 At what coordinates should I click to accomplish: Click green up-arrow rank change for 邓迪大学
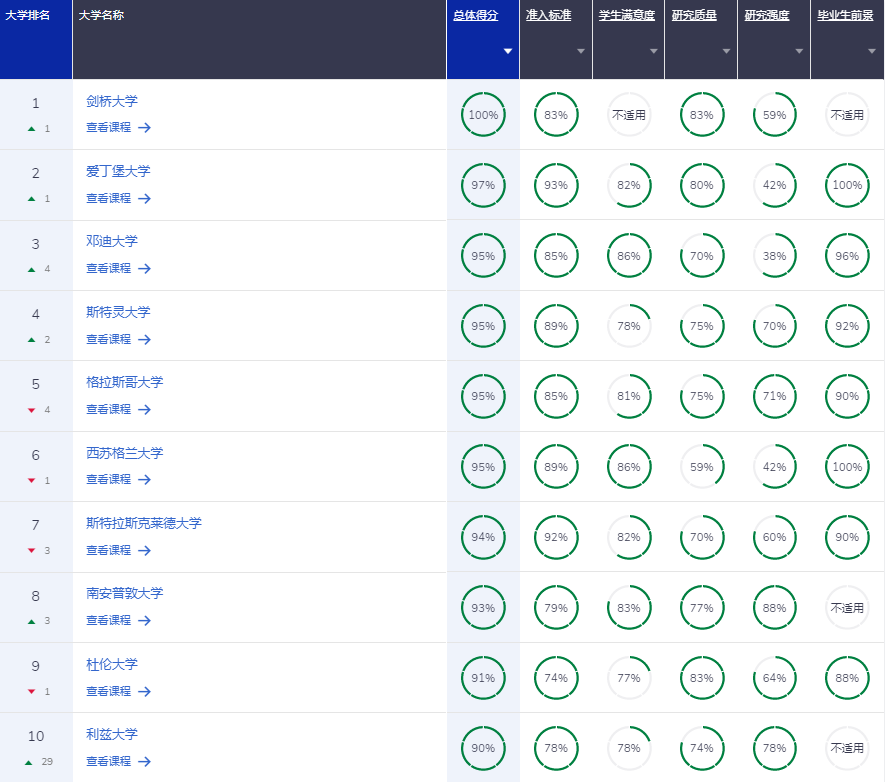click(x=32, y=270)
